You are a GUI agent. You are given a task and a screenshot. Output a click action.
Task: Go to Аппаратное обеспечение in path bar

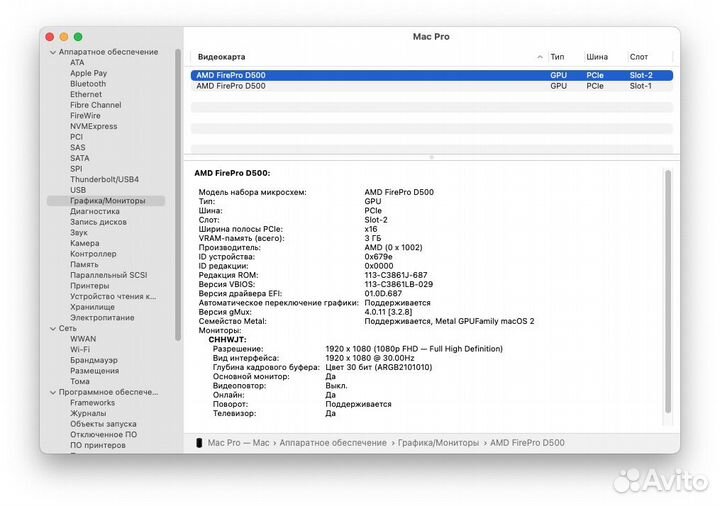(x=333, y=443)
